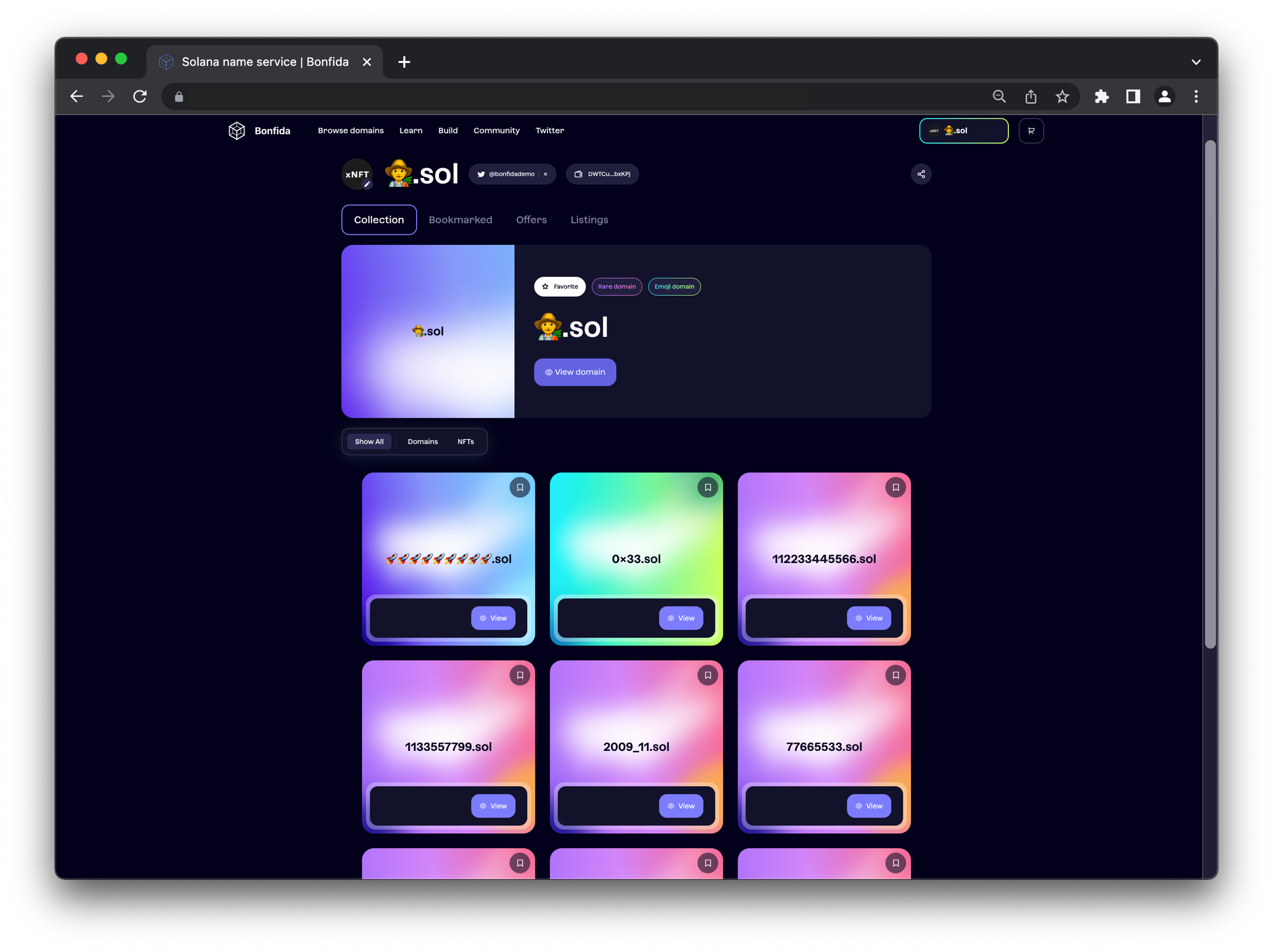Toggle the Favorite star on domain

[559, 287]
